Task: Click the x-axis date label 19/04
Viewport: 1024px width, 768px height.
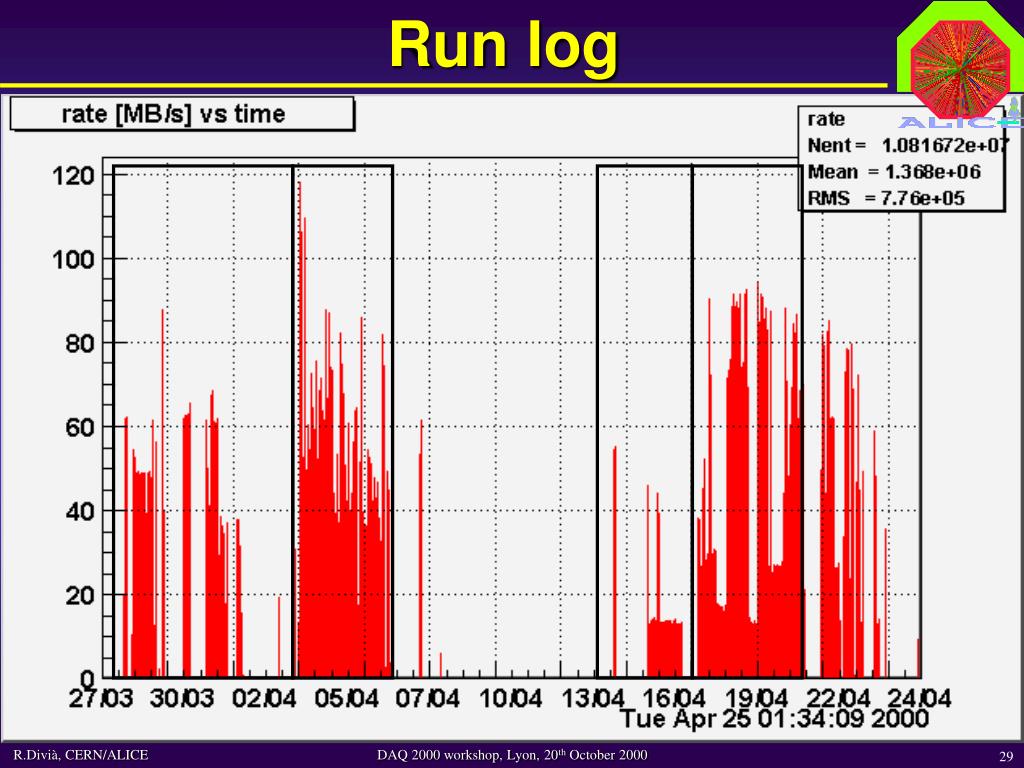Action: pos(757,698)
